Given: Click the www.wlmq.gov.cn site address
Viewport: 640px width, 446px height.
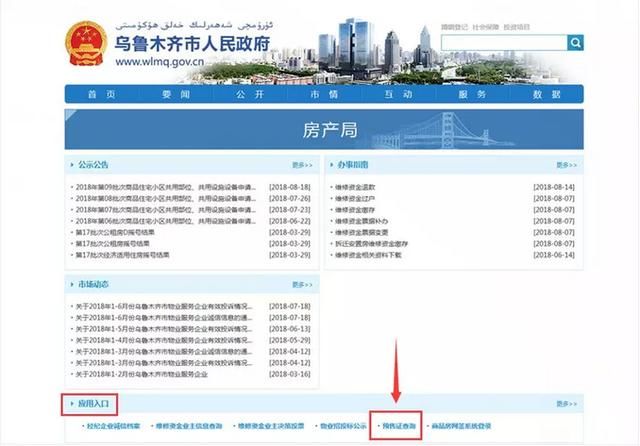Looking at the screenshot, I should click(160, 62).
